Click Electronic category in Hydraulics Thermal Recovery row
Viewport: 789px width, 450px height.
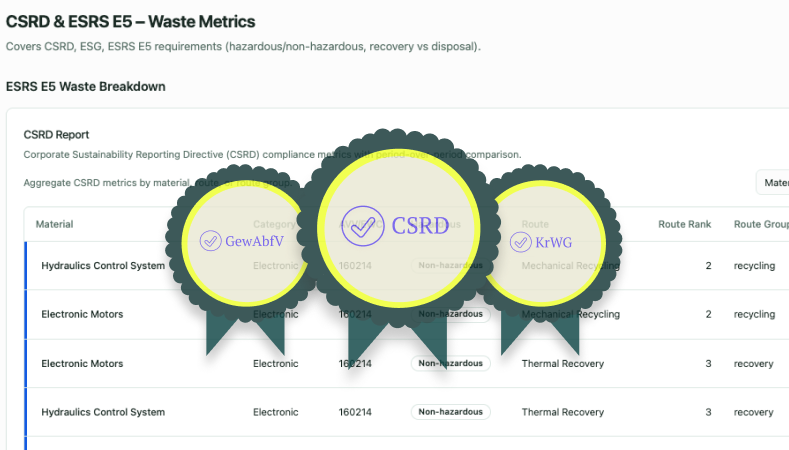pos(275,412)
